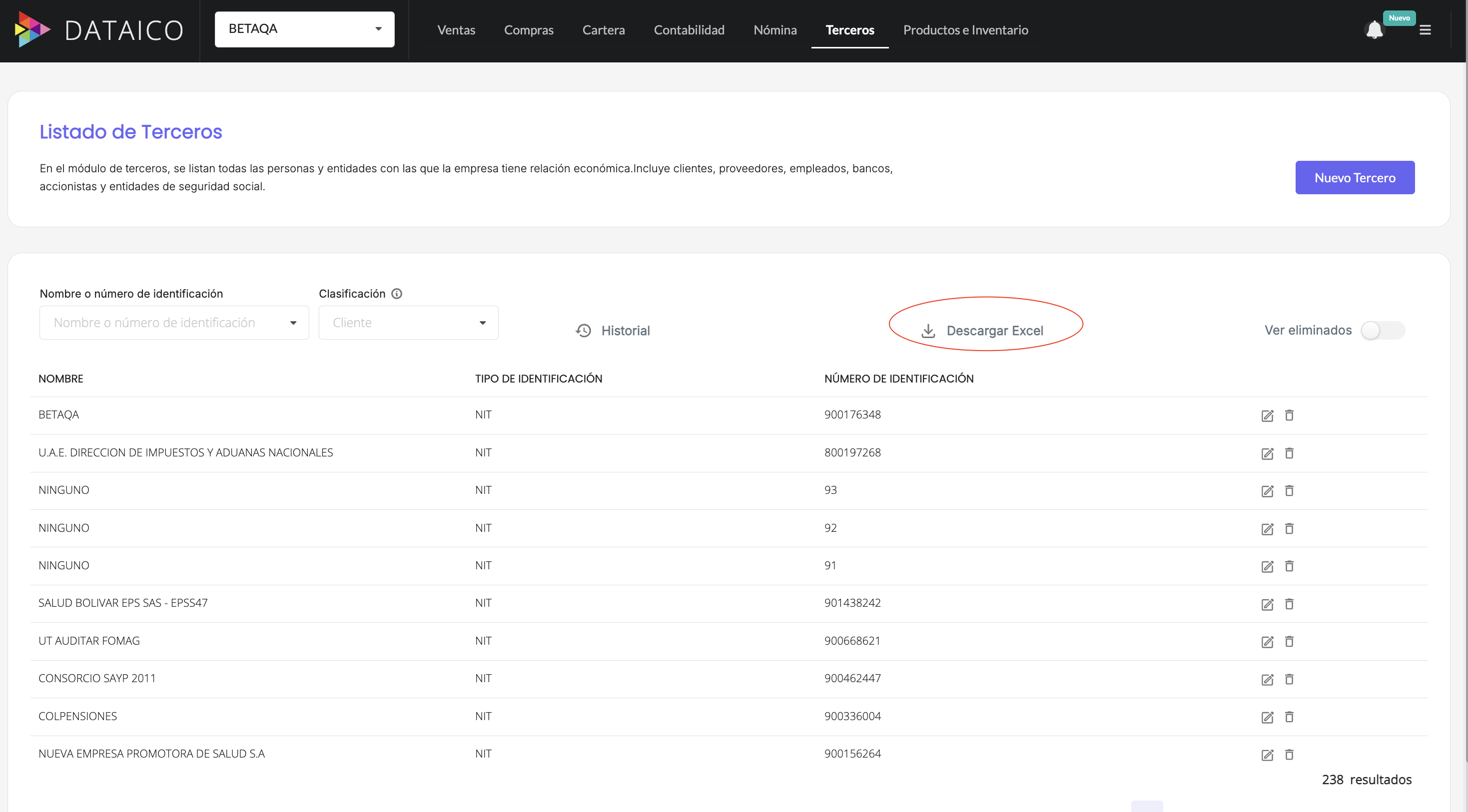The width and height of the screenshot is (1468, 812).
Task: Edit U.A.E. DIRECCION DE IMPUESTOS row
Action: (1268, 454)
